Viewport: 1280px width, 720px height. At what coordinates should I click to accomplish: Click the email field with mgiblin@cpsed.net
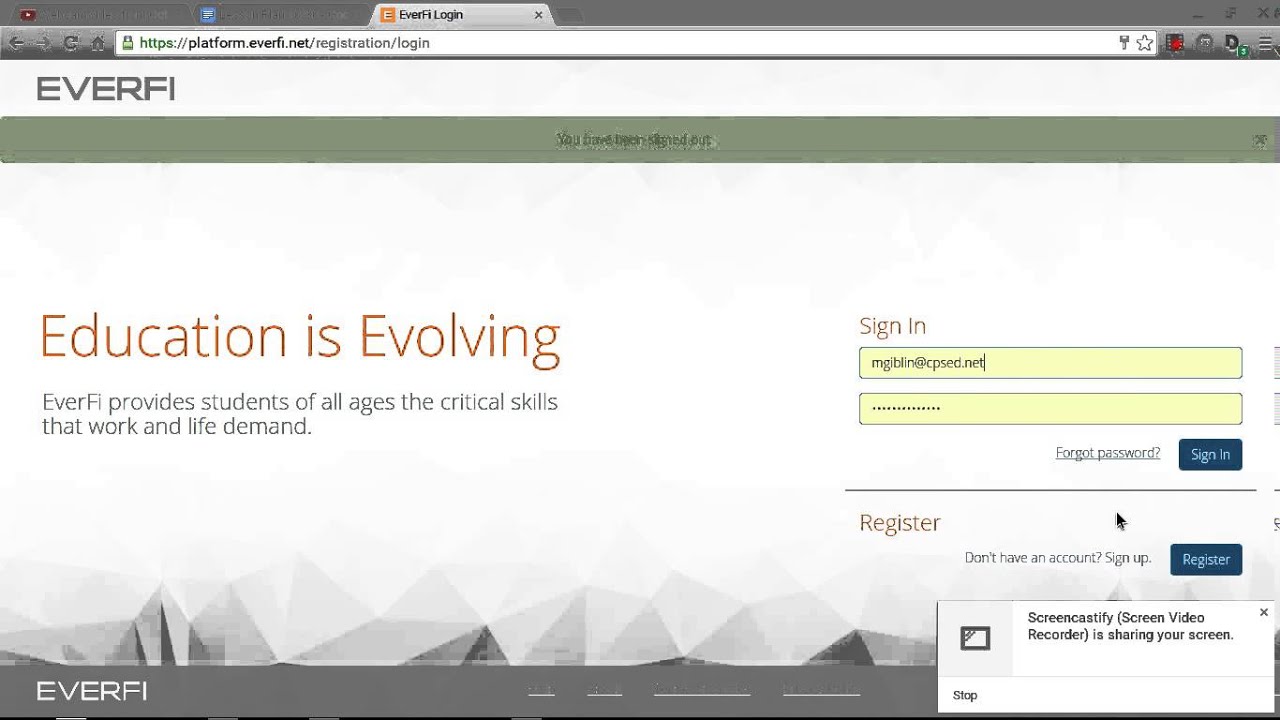[x=1050, y=363]
